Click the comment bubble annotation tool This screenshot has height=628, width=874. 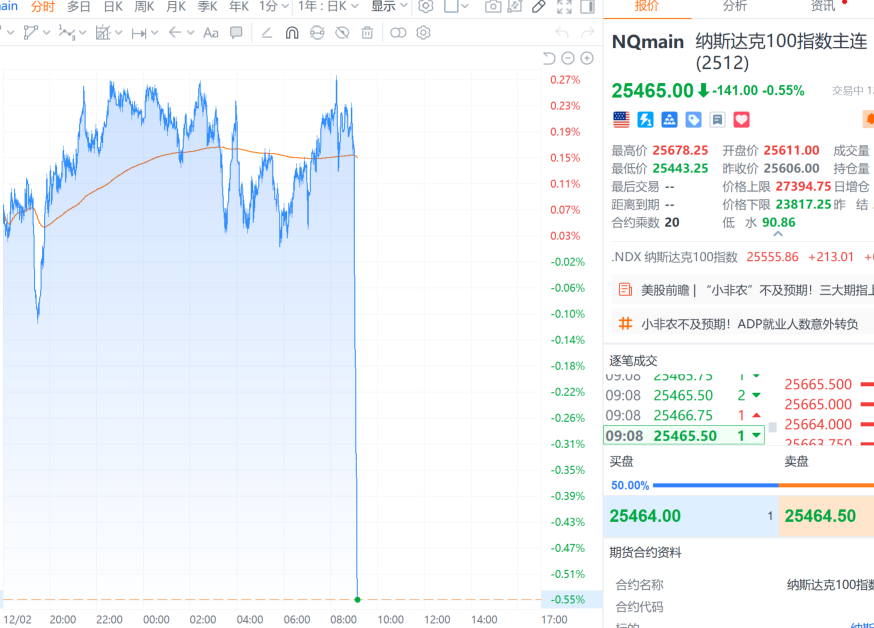coord(236,33)
